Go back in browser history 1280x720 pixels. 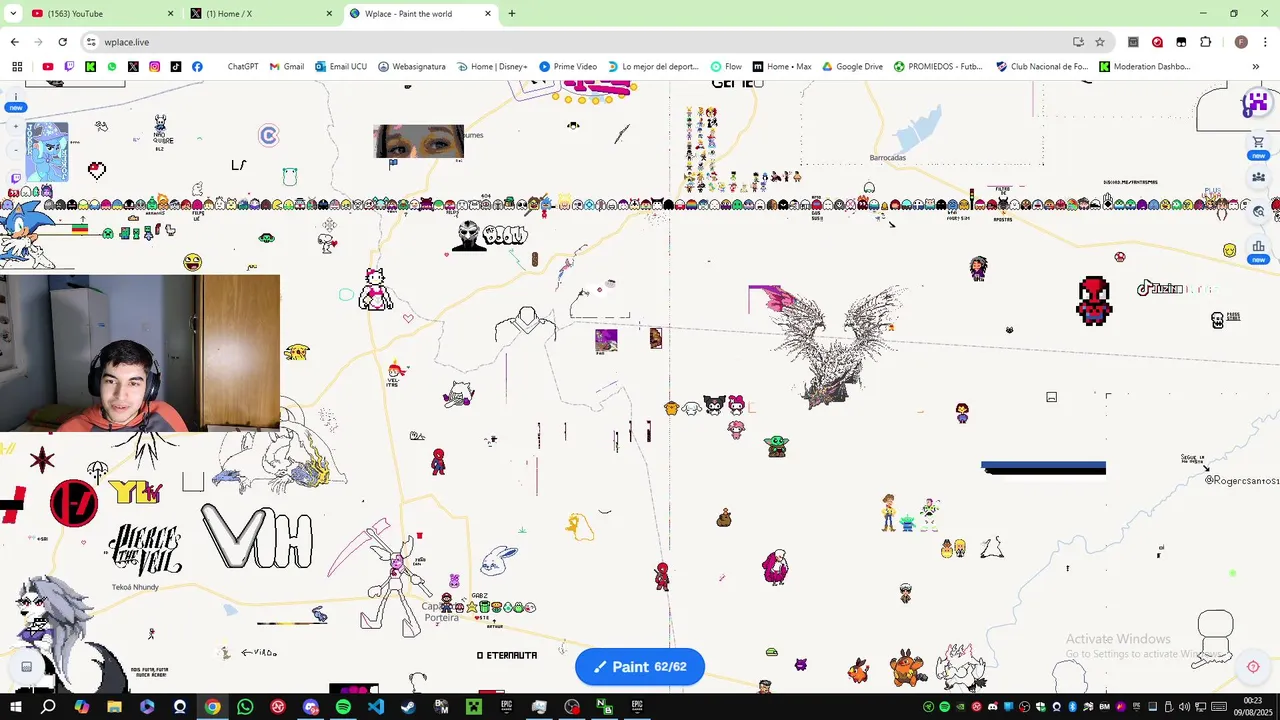tap(14, 42)
